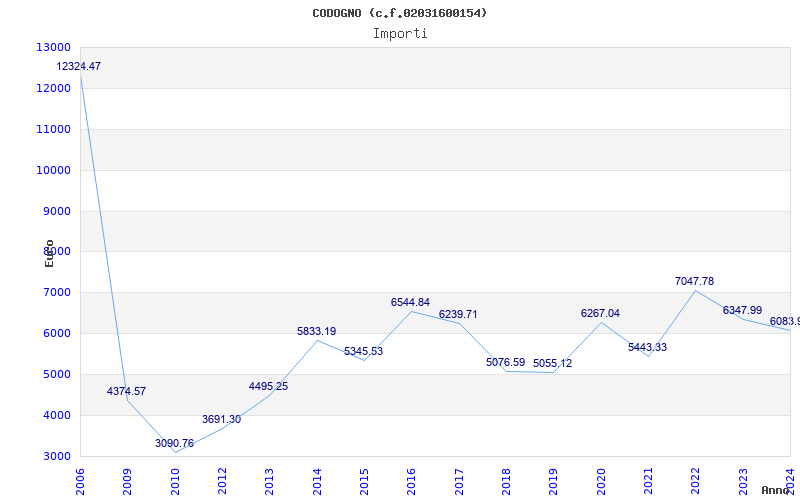Image resolution: width=800 pixels, height=500 pixels.
Task: Click x-axis year label 2012
Action: 222,482
